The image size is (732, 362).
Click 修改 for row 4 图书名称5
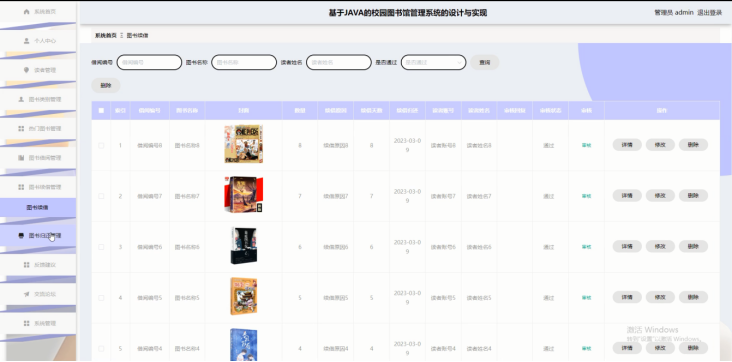660,297
